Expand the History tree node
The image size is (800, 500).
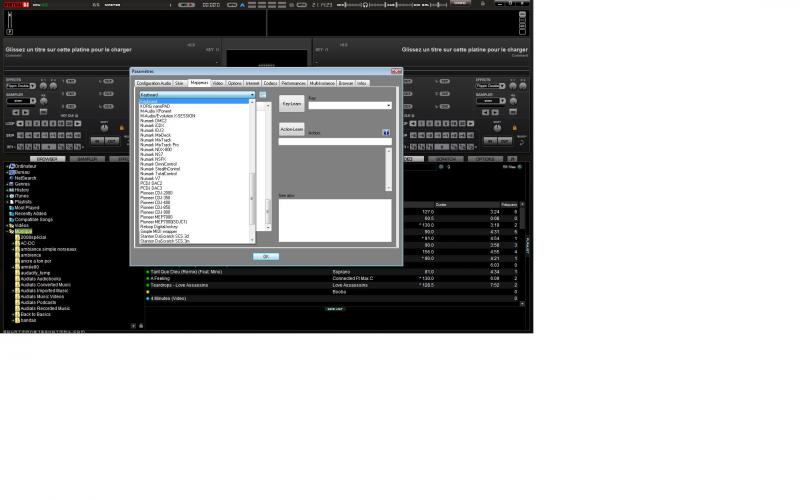coord(7,190)
